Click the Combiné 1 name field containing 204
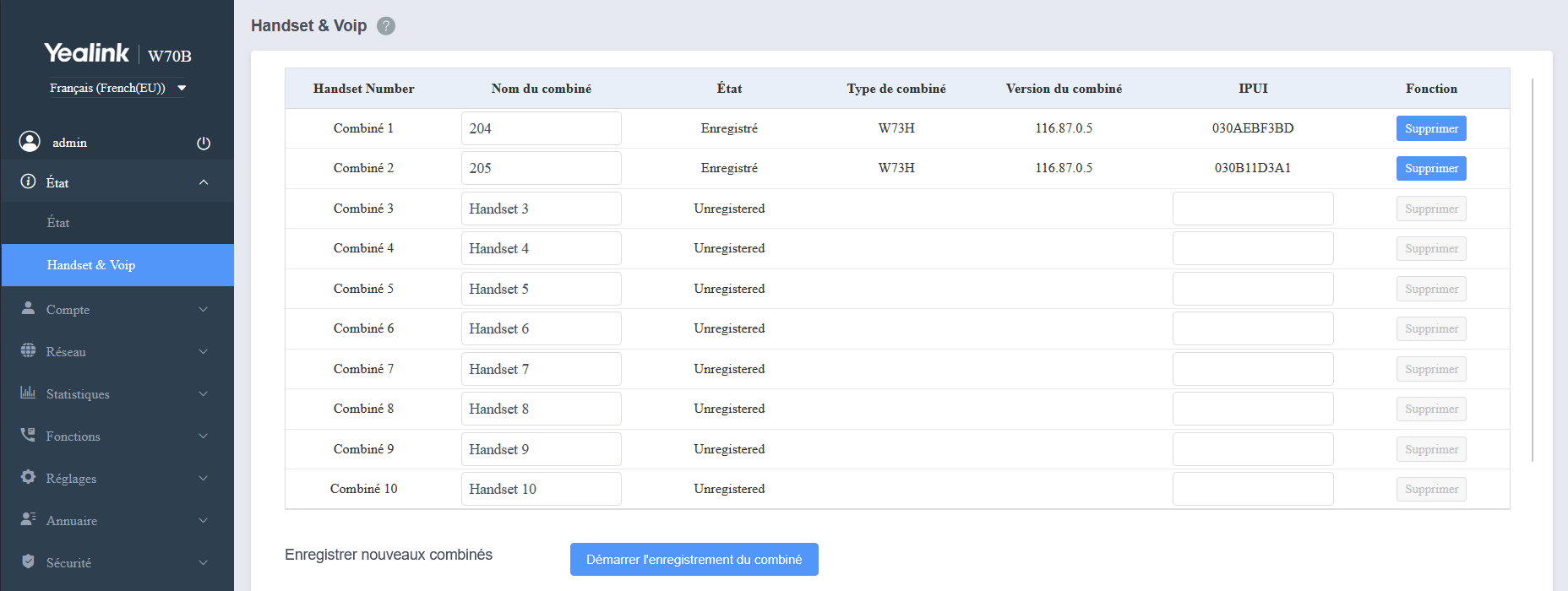This screenshot has width=1568, height=591. [541, 128]
